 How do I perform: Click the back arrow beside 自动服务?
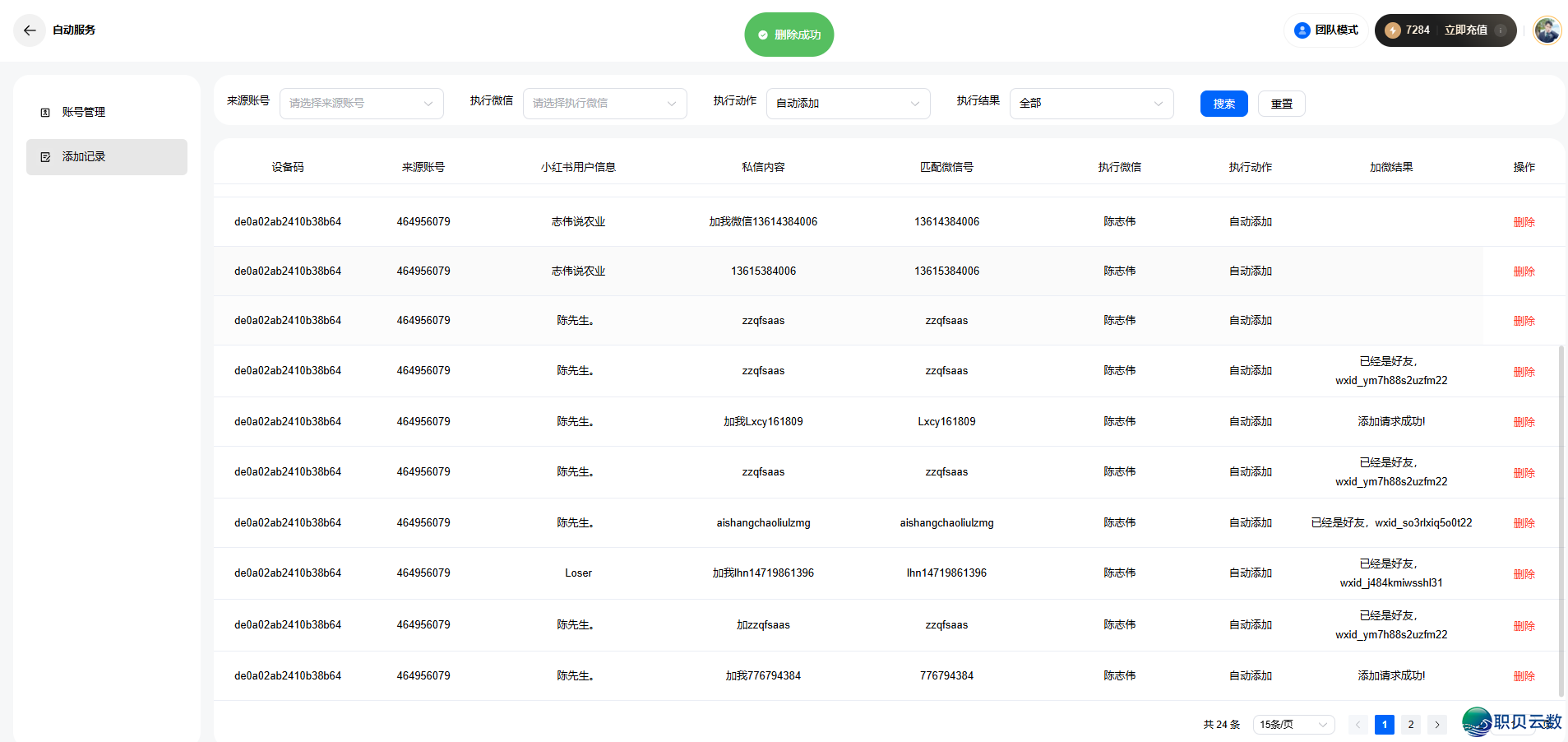(30, 30)
